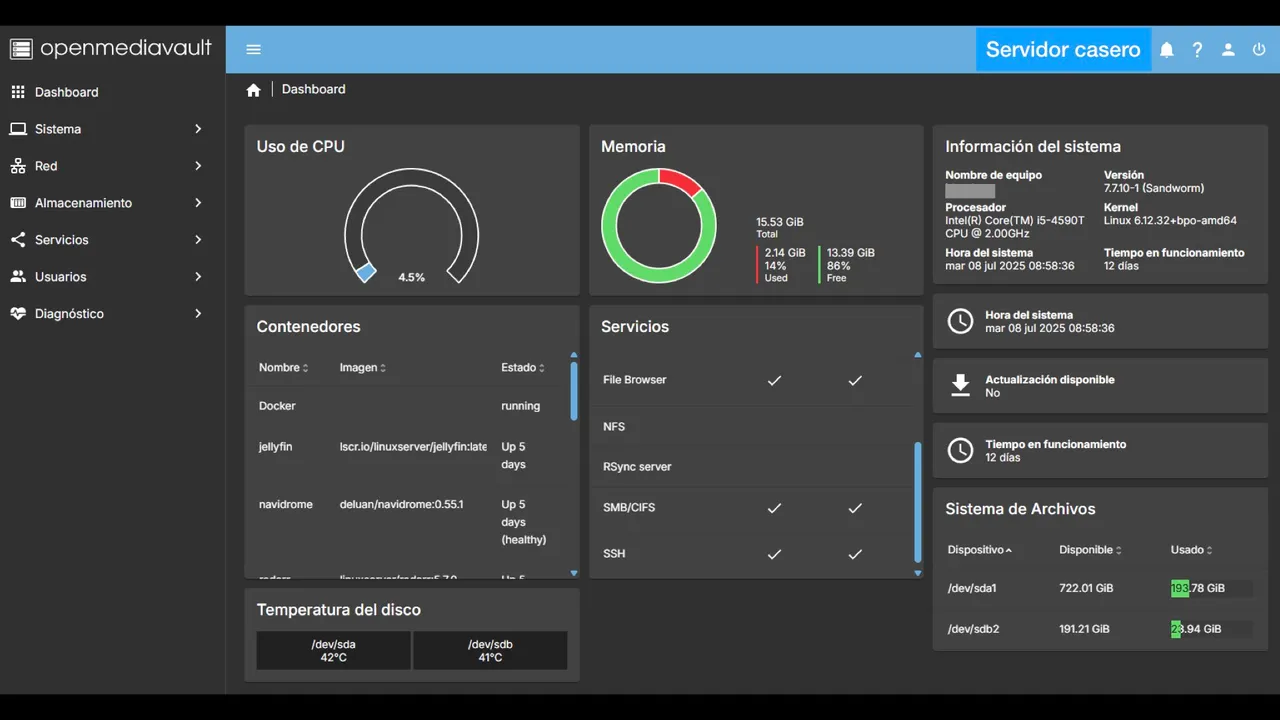This screenshot has height=720, width=1280.
Task: Sort file systems by the Disponible column
Action: pos(1090,550)
